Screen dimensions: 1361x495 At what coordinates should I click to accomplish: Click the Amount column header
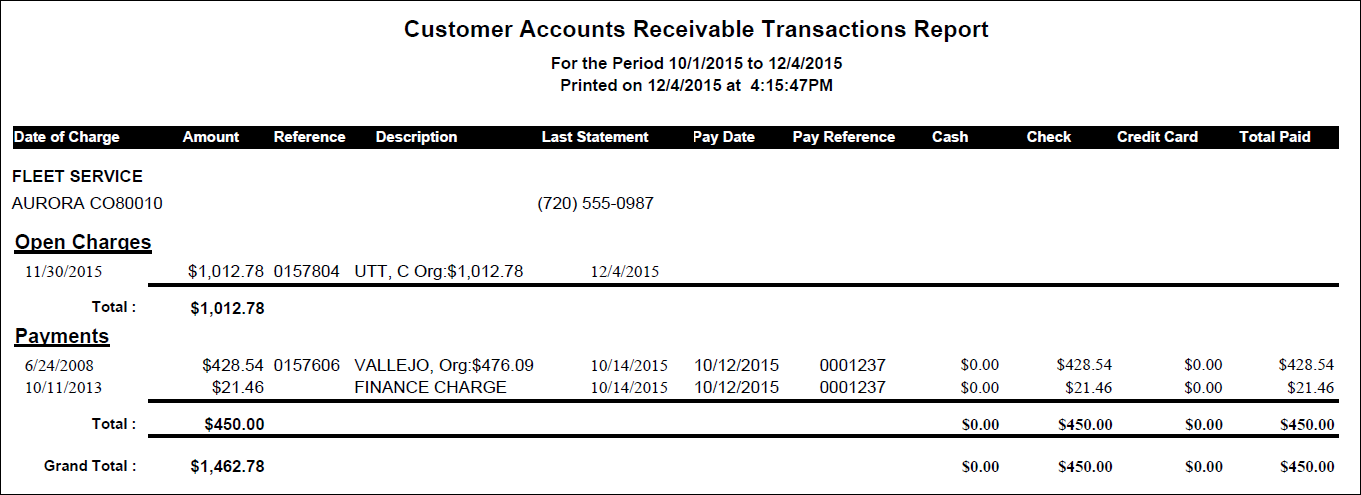(x=211, y=137)
